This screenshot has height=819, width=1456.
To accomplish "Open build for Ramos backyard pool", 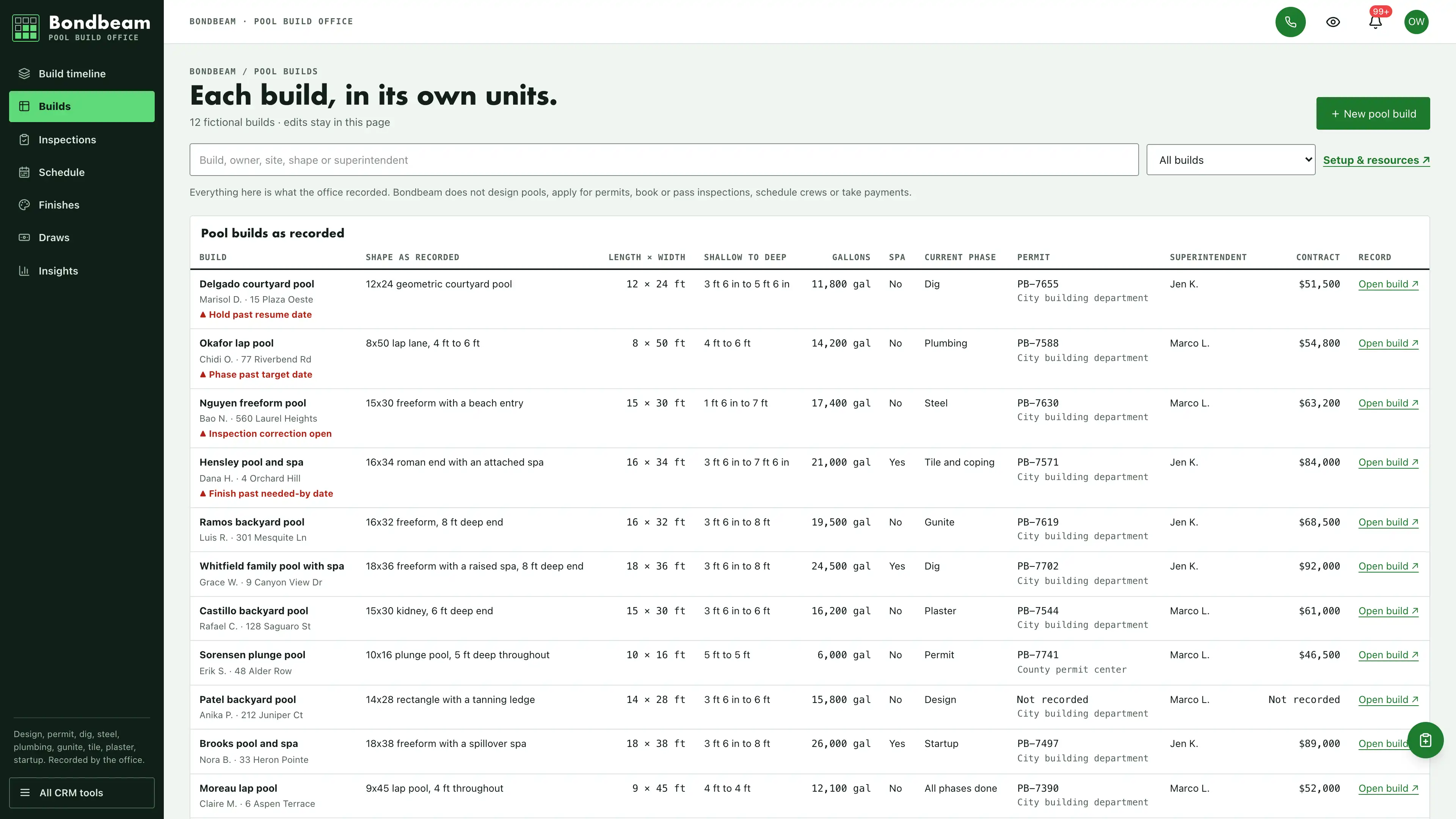I will point(1388,522).
